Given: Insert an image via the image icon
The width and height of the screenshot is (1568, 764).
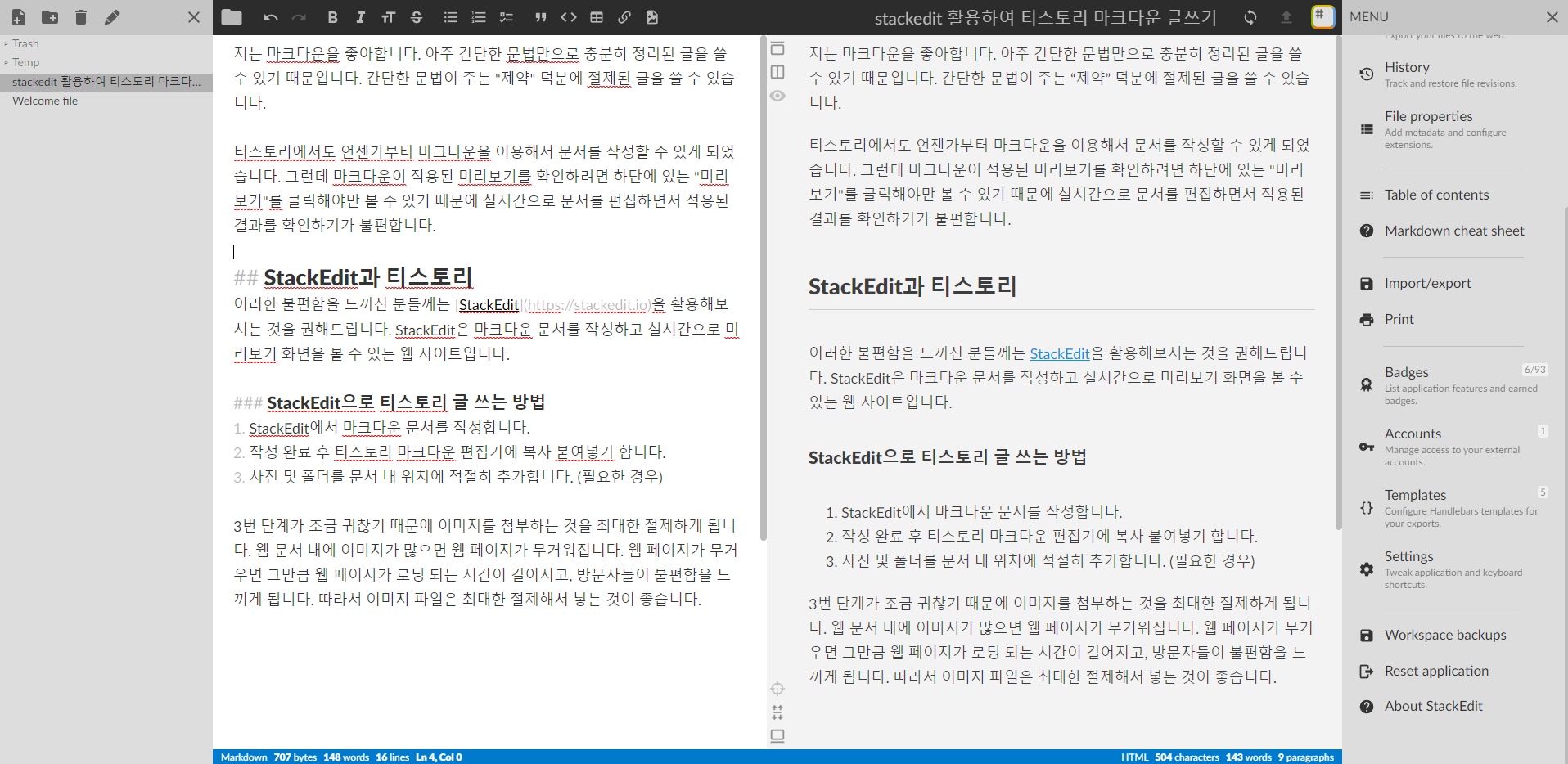Looking at the screenshot, I should [x=652, y=17].
